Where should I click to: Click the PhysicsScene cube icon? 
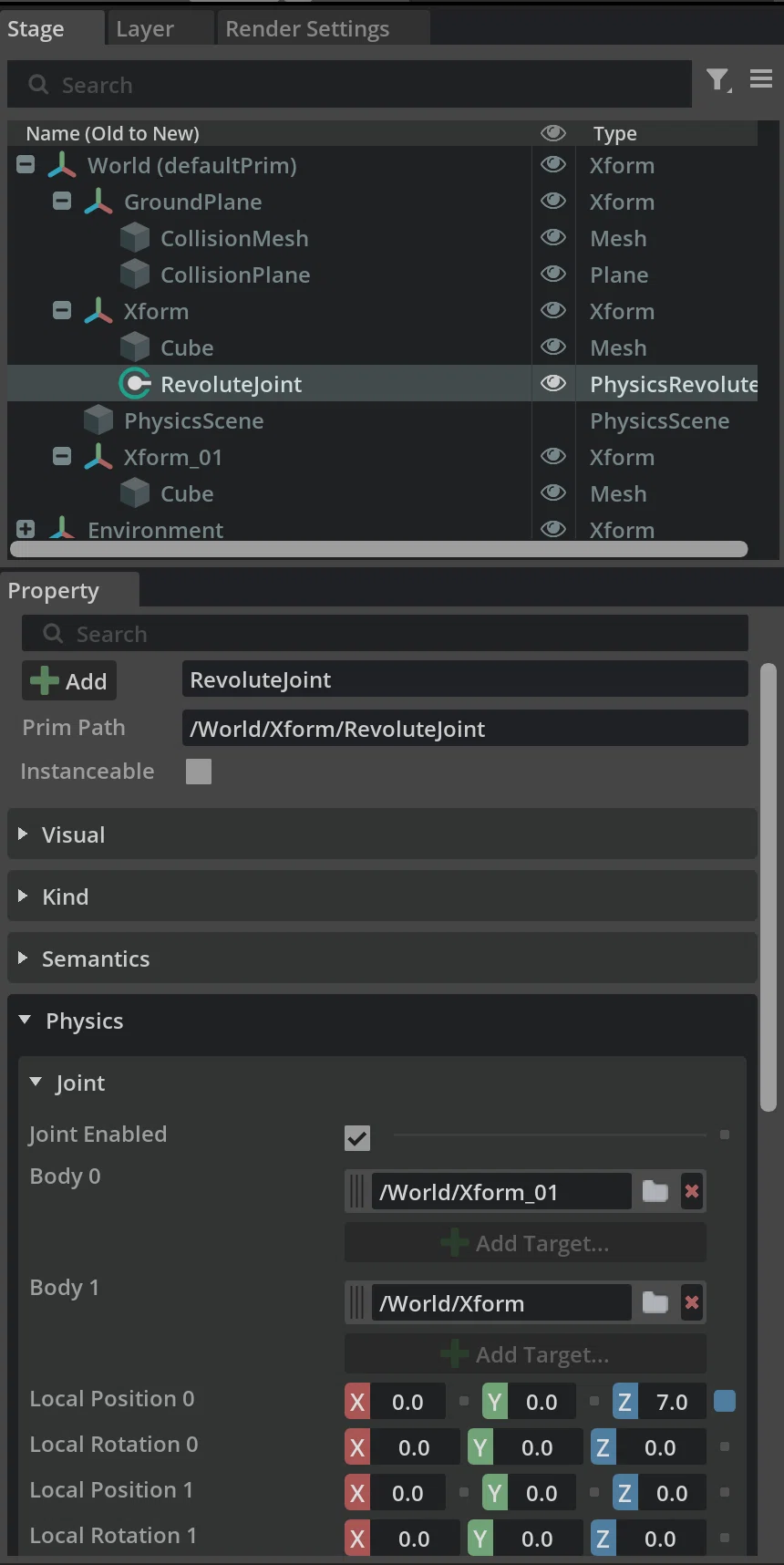pos(98,420)
